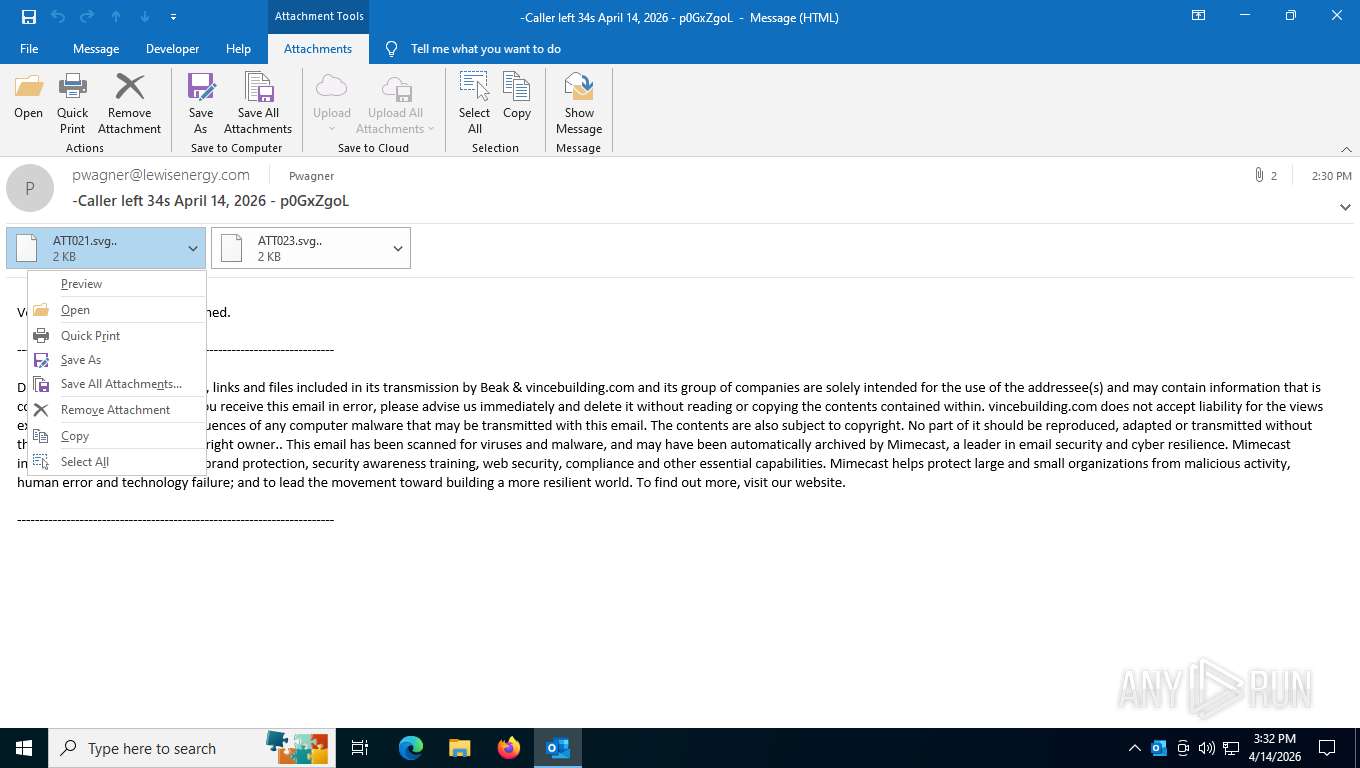Click the volume speaker tray icon
This screenshot has height=768, width=1360.
(1206, 748)
